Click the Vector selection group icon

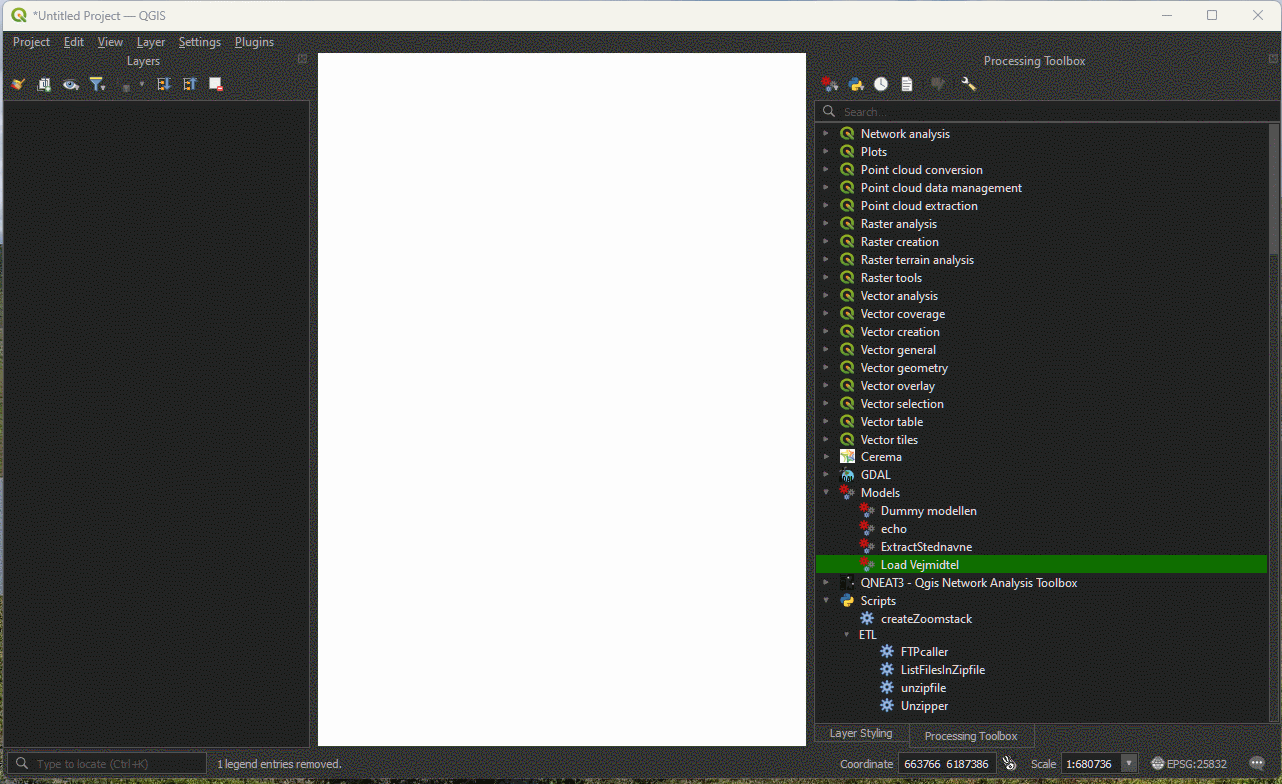tap(847, 404)
